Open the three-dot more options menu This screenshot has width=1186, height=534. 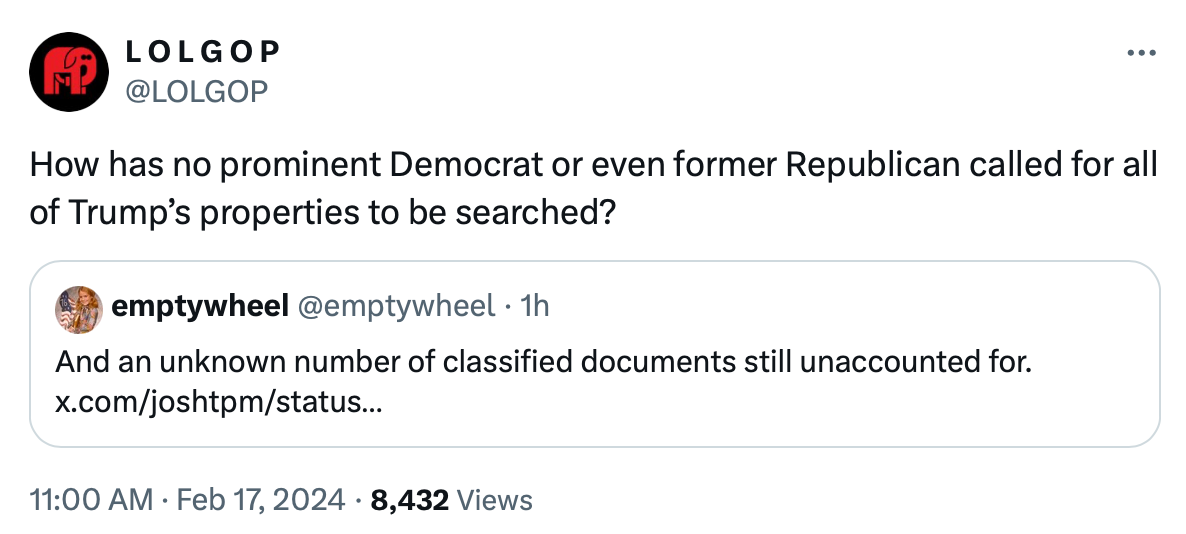point(1141,53)
